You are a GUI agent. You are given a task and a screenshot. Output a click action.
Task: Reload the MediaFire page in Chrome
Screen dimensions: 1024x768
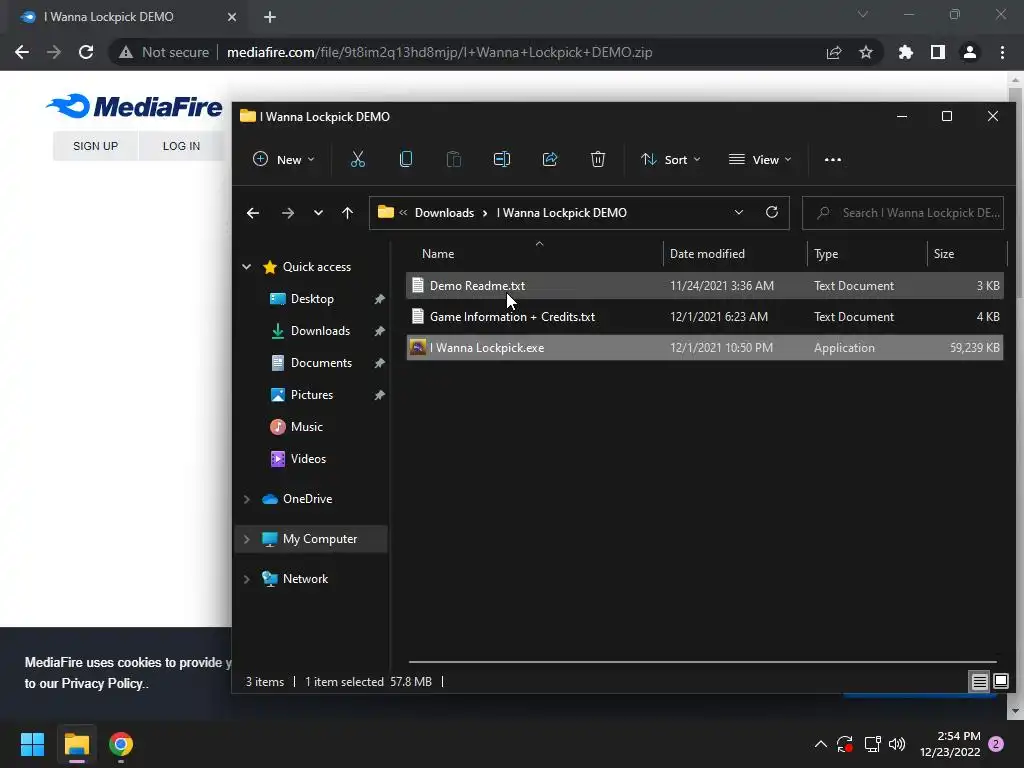86,52
